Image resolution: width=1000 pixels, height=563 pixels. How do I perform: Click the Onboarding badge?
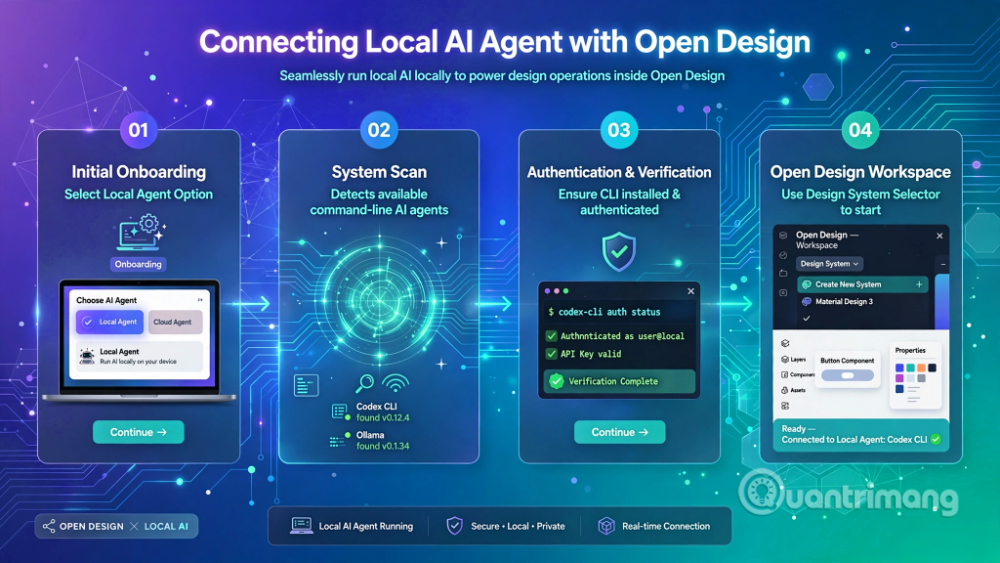click(138, 264)
